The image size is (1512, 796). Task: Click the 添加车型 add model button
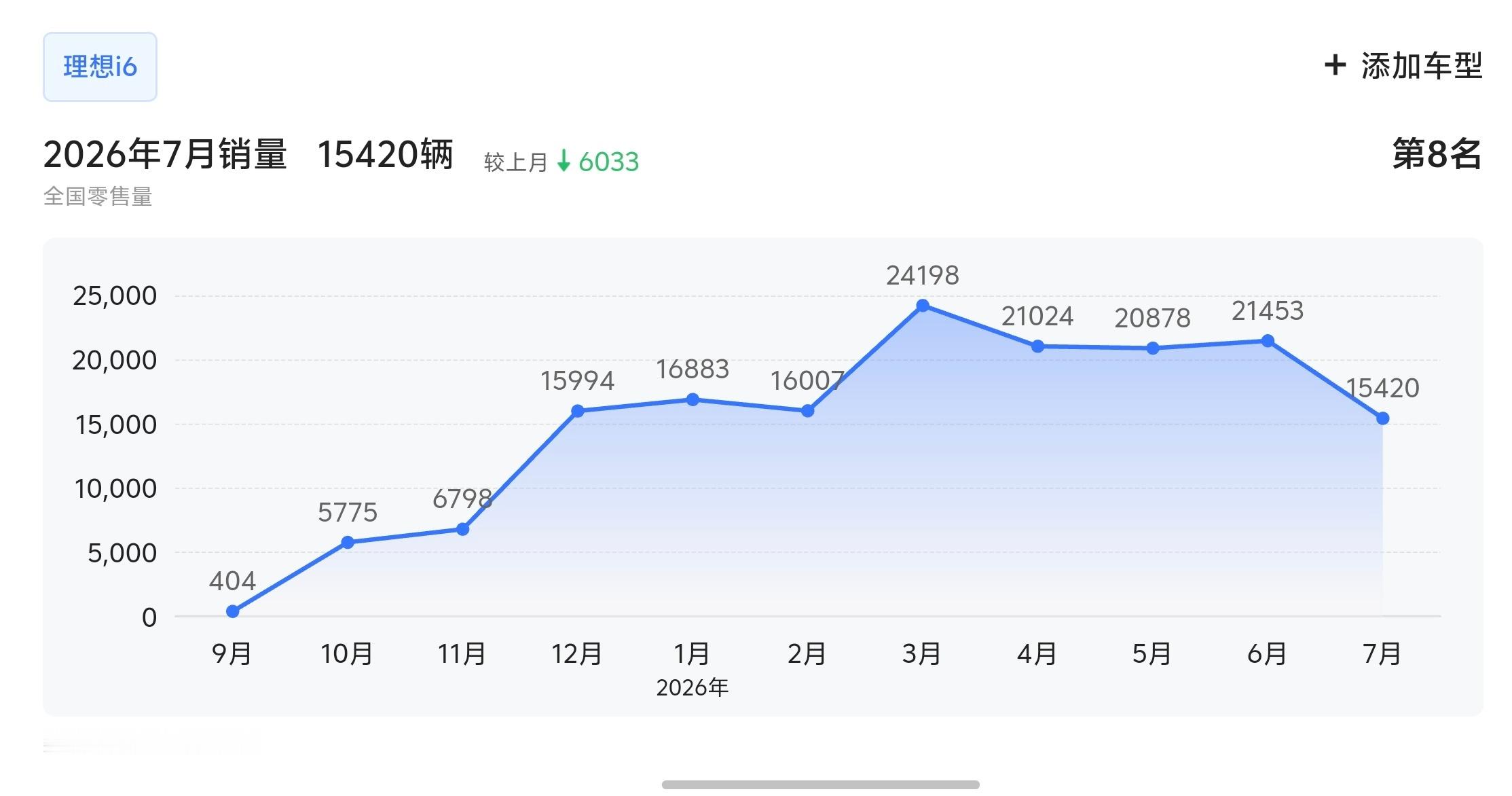[x=1403, y=66]
